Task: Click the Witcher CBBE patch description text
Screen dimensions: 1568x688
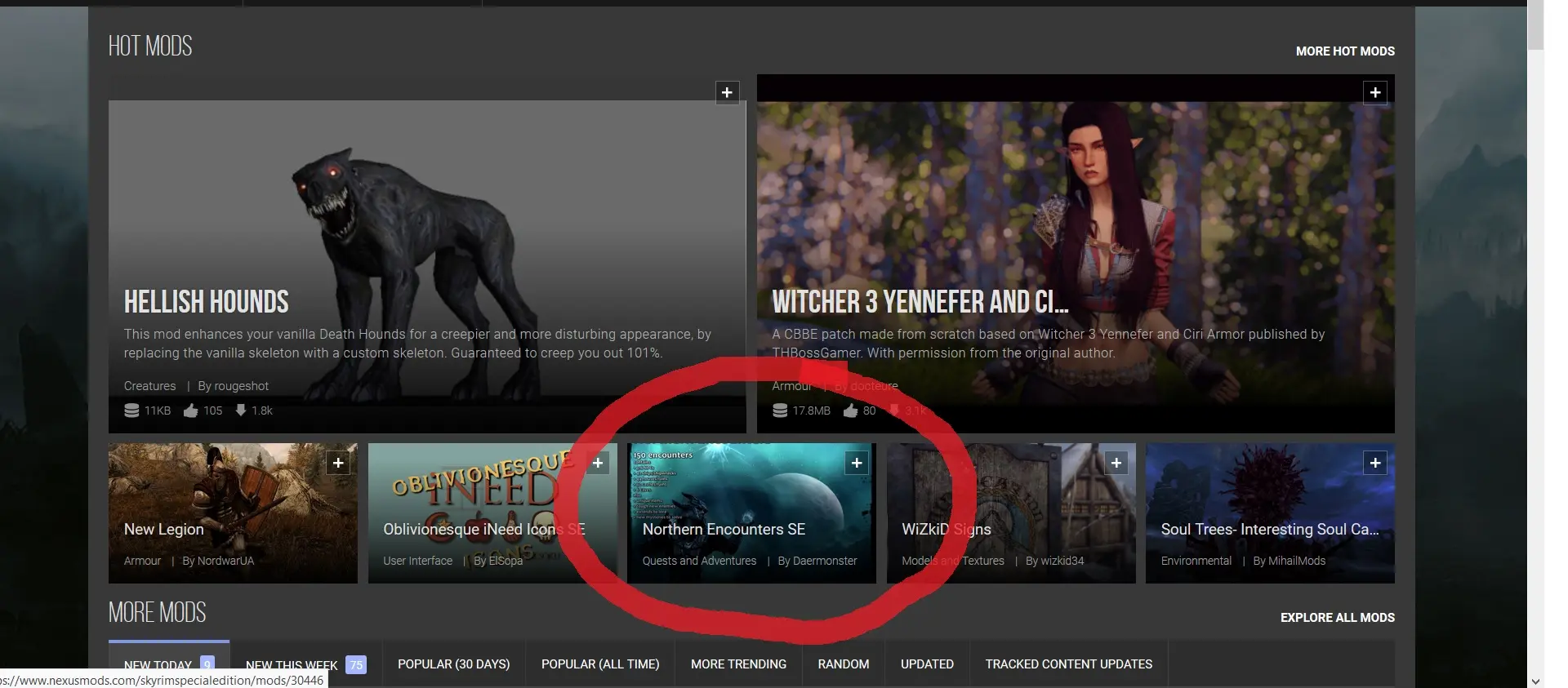Action: click(x=1049, y=344)
